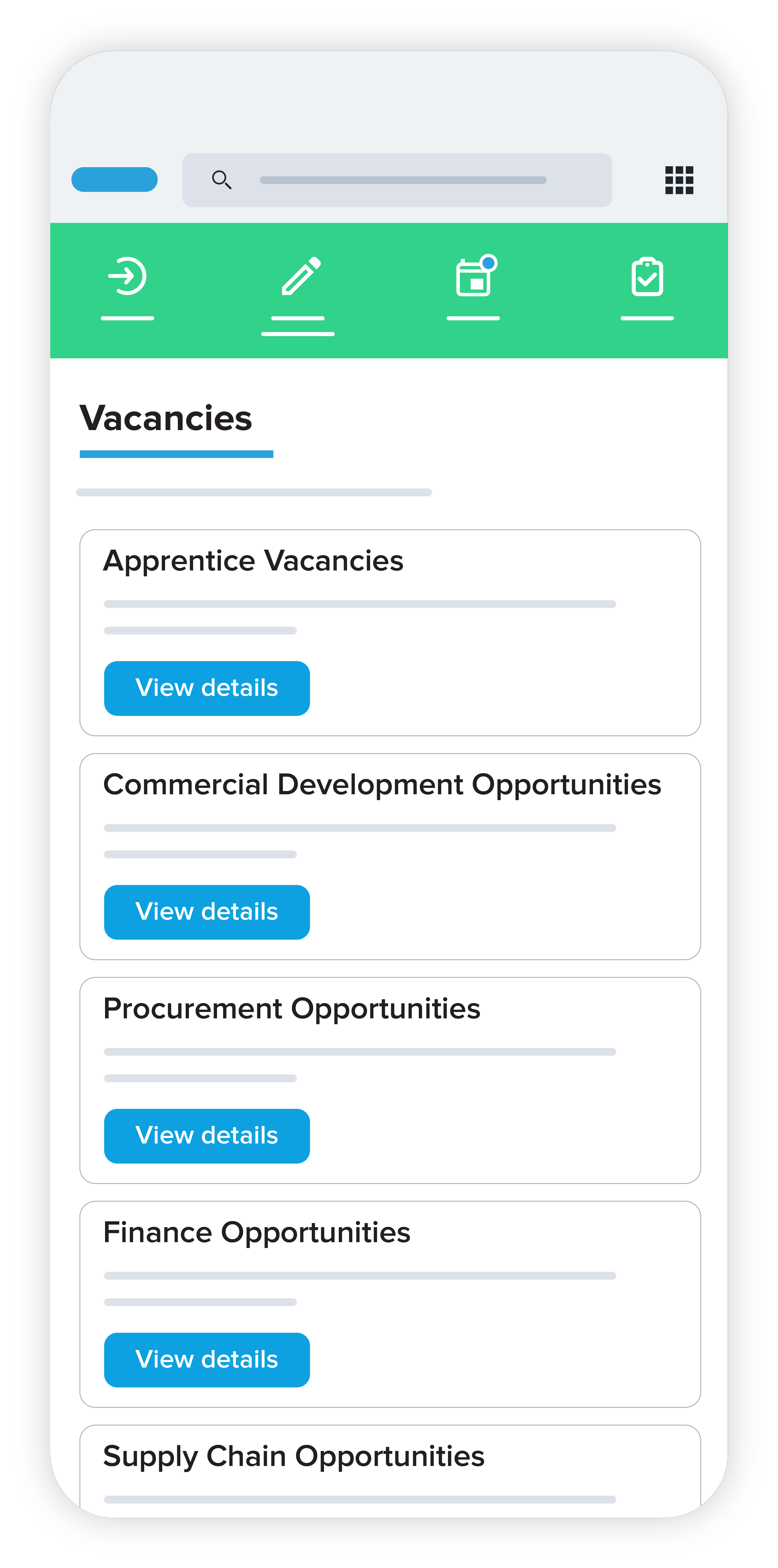Screen dimensions: 778x1568
Task: Click the Finance Opportunities title
Action: click(257, 1233)
